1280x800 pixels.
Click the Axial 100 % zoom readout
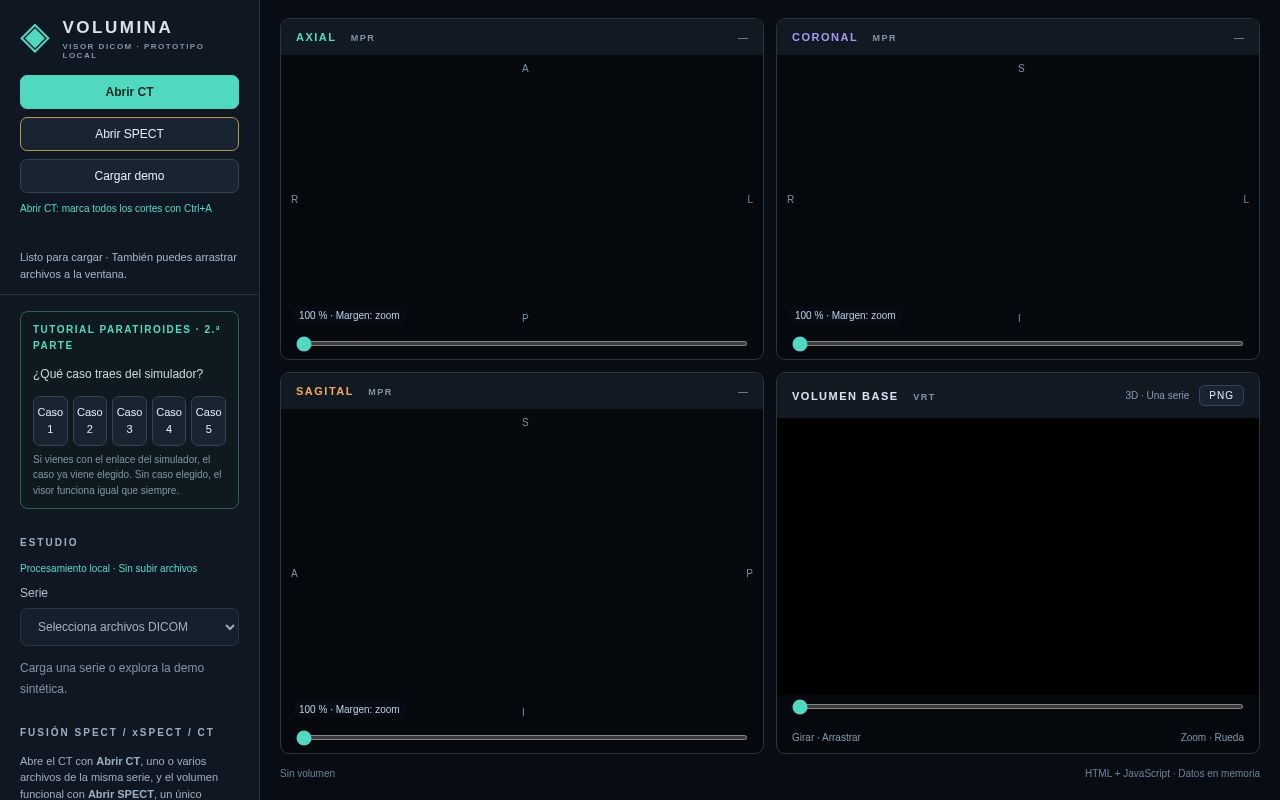(x=349, y=316)
